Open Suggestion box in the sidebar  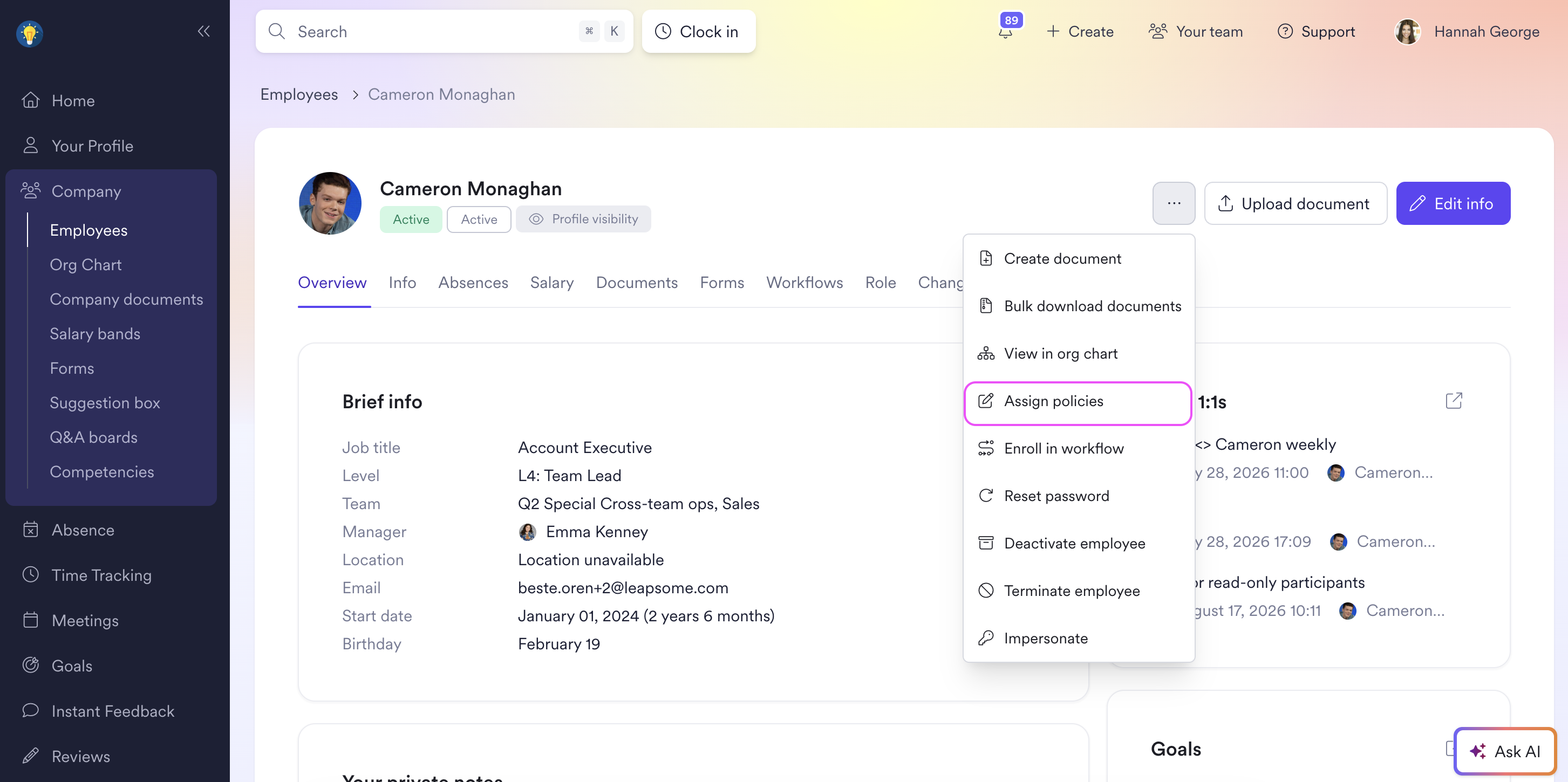click(105, 402)
